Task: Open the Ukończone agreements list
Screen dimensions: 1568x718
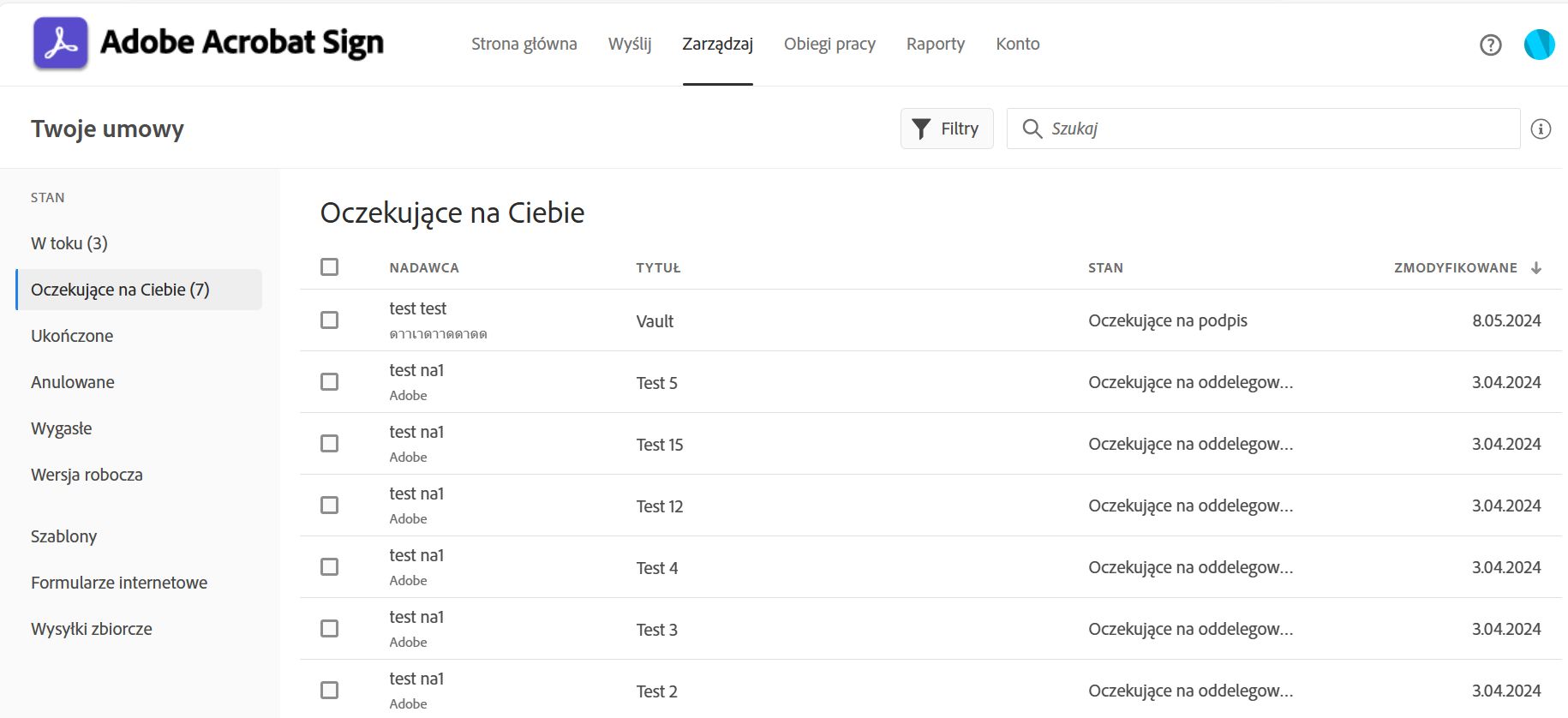Action: click(x=72, y=336)
